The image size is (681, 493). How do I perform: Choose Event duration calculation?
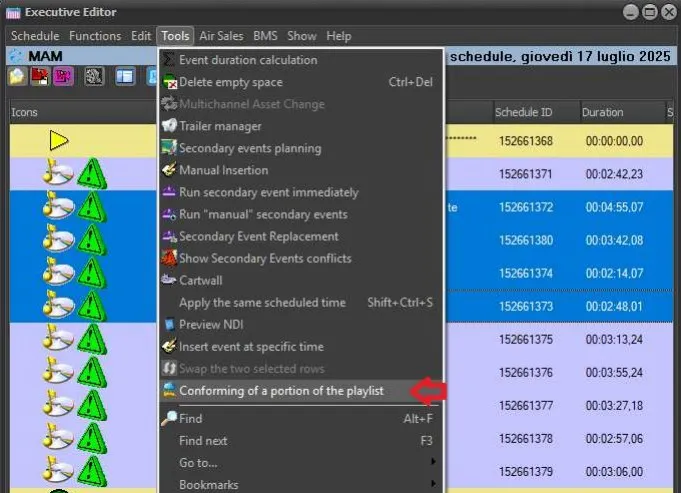tap(247, 60)
